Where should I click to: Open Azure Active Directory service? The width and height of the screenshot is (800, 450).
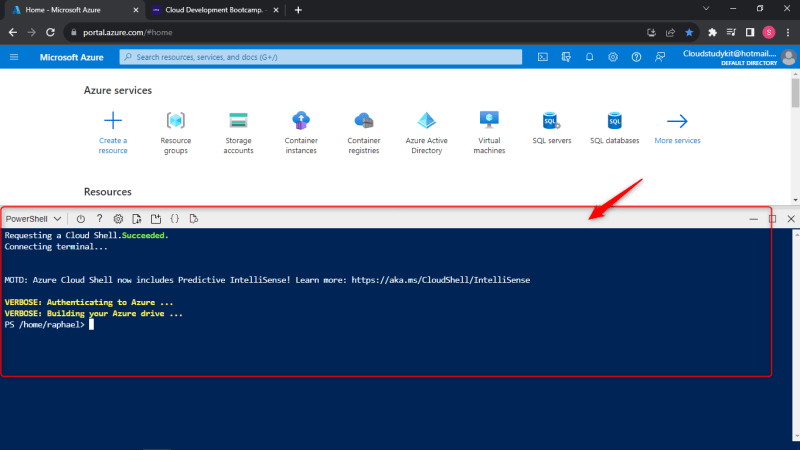pyautogui.click(x=427, y=133)
